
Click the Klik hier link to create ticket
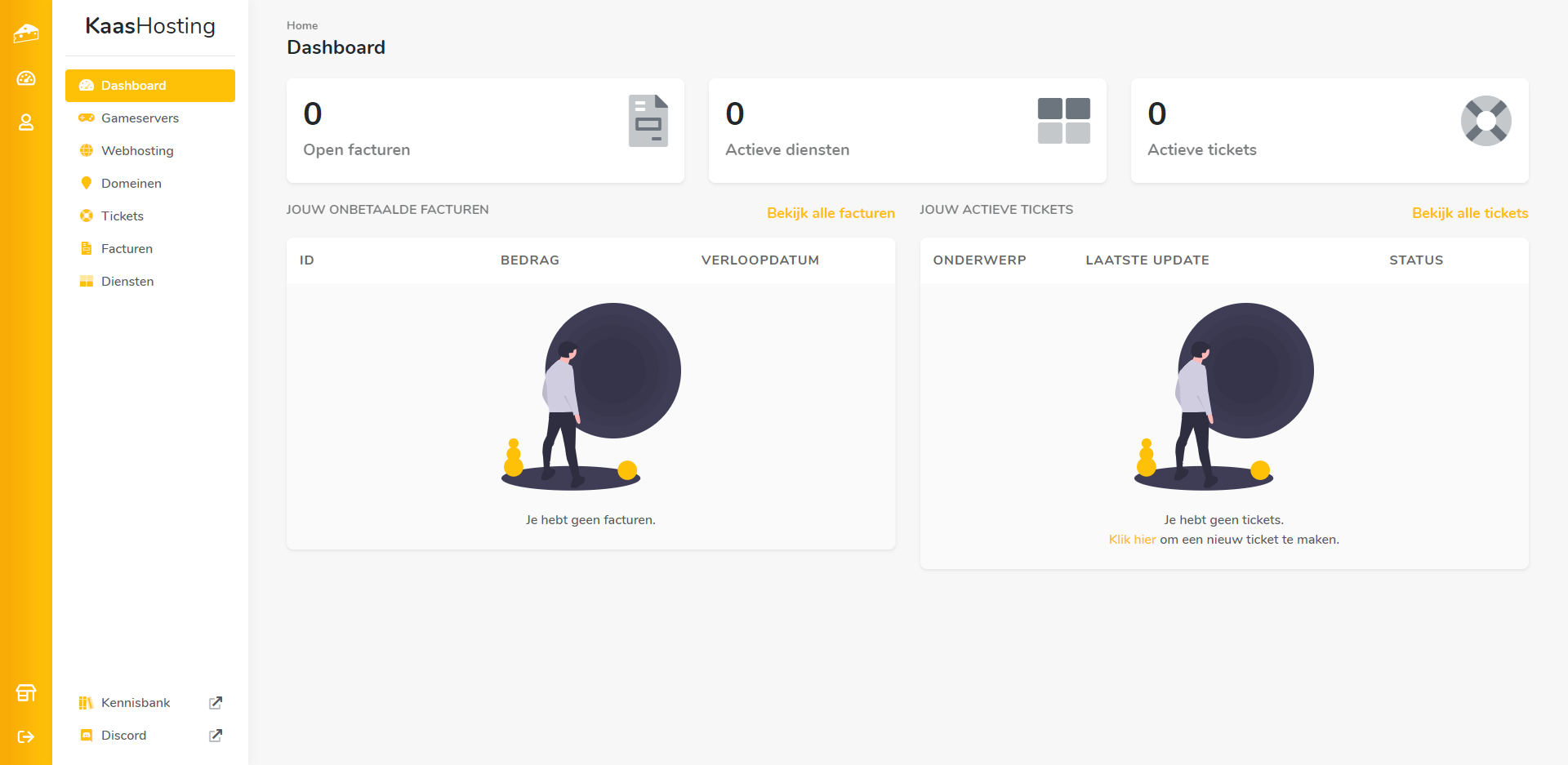[1132, 540]
